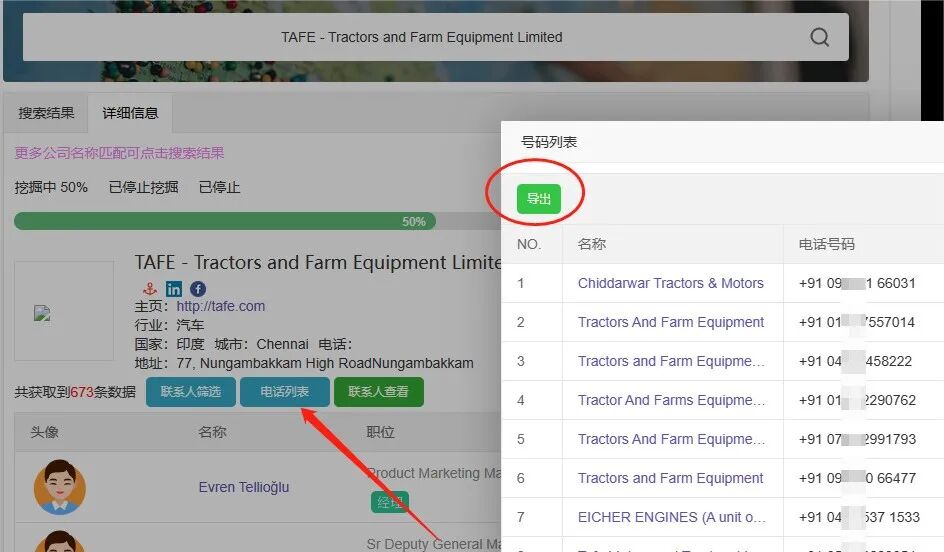Click the 共获取到673条数据 count text
Screen dimensions: 944x552
point(75,392)
